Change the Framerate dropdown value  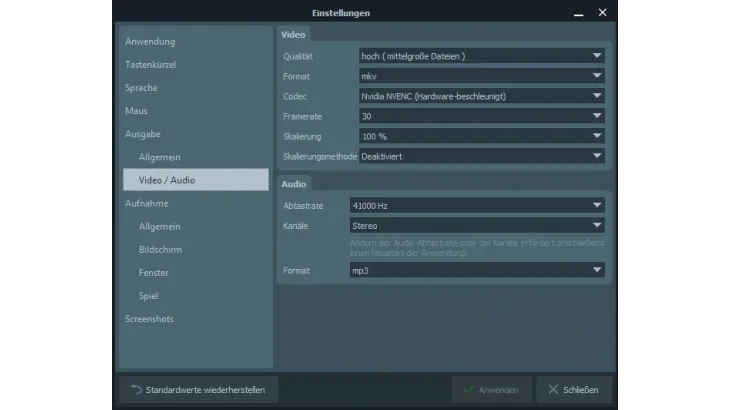pos(481,116)
